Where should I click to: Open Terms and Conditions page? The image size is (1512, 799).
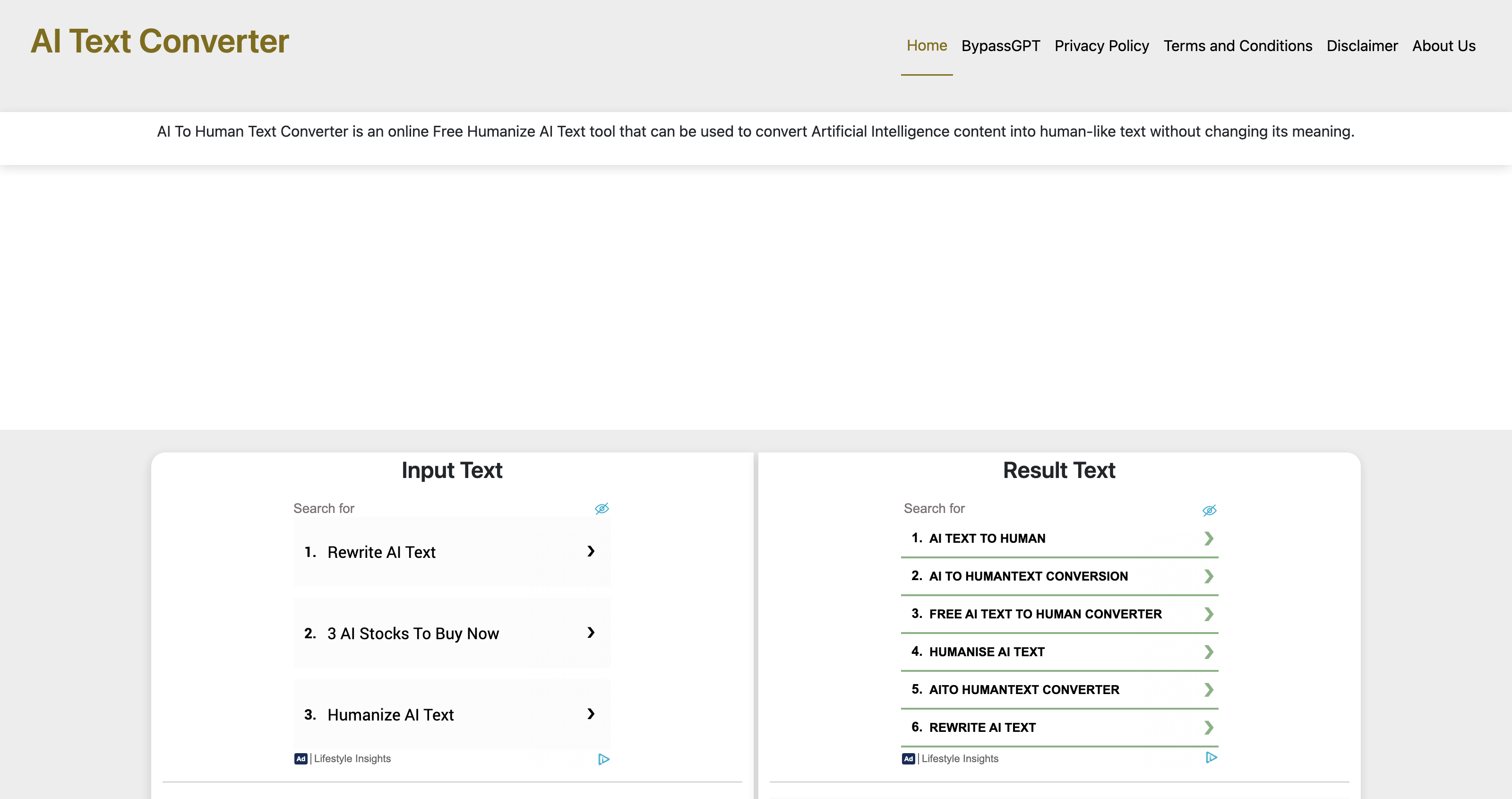pos(1237,46)
